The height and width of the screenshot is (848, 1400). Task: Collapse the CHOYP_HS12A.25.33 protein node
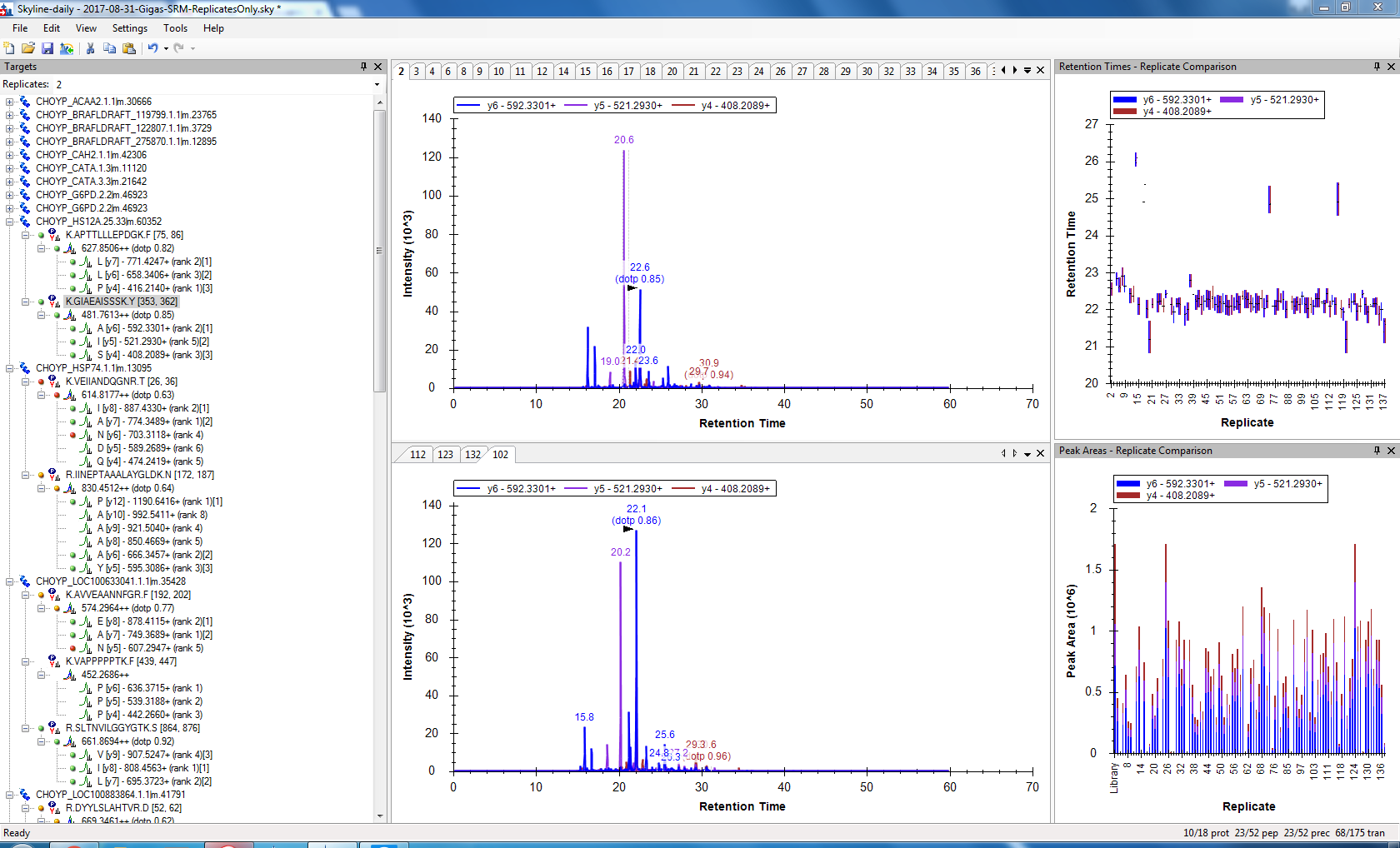point(10,222)
